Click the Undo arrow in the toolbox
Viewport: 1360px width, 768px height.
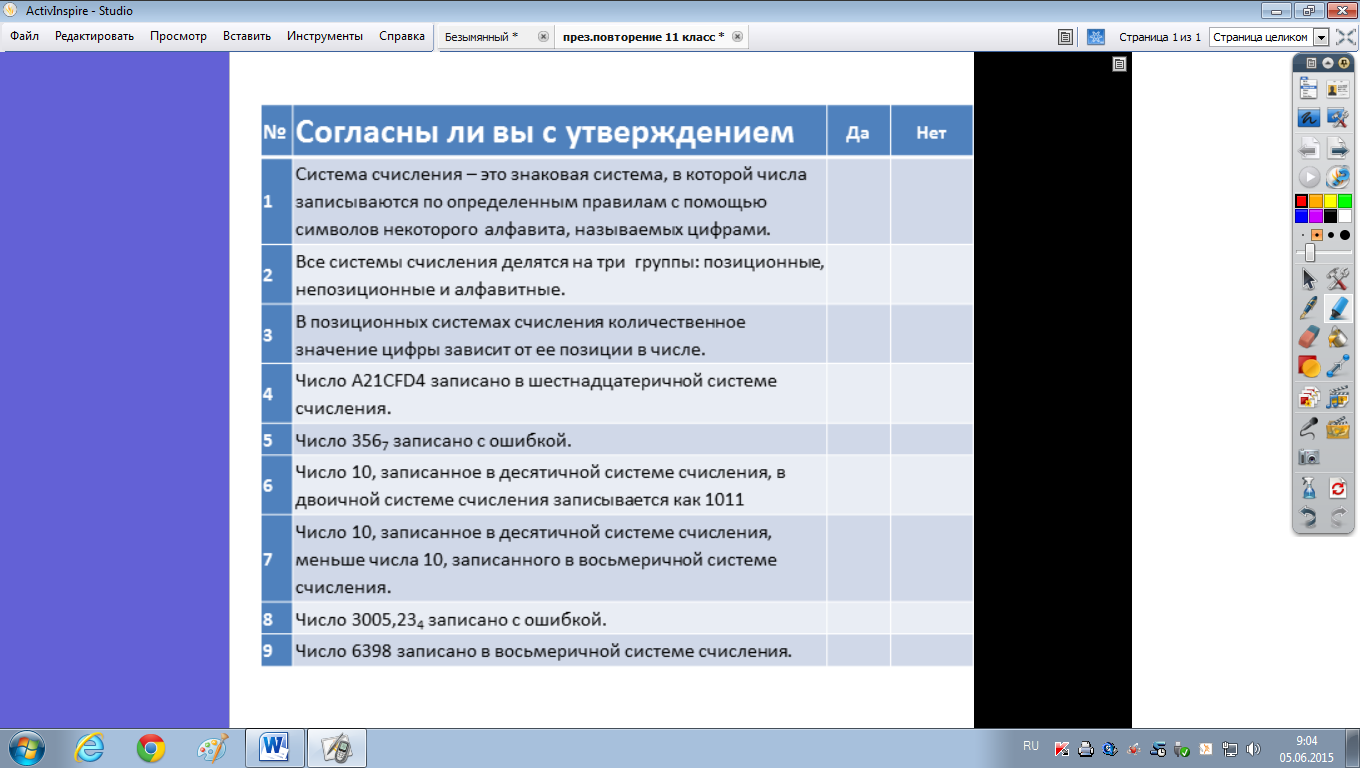1309,517
